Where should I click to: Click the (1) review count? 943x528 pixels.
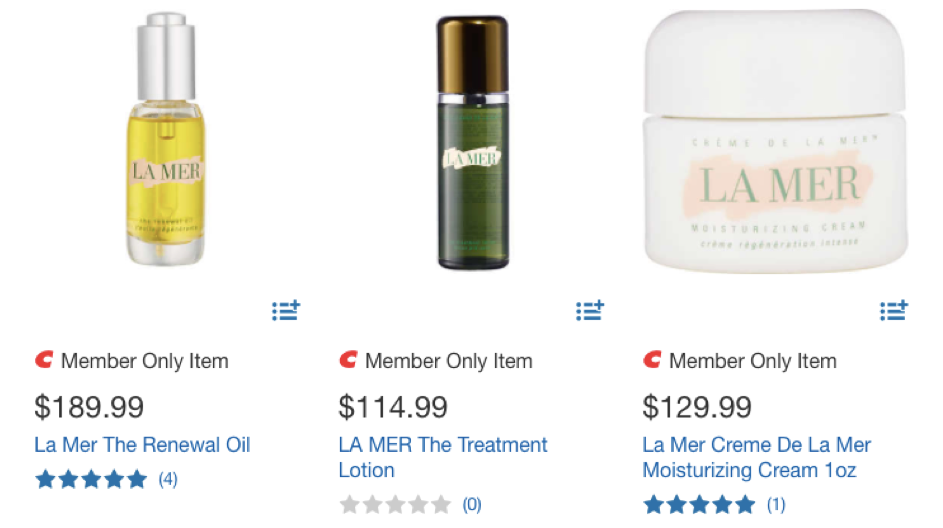click(x=775, y=504)
